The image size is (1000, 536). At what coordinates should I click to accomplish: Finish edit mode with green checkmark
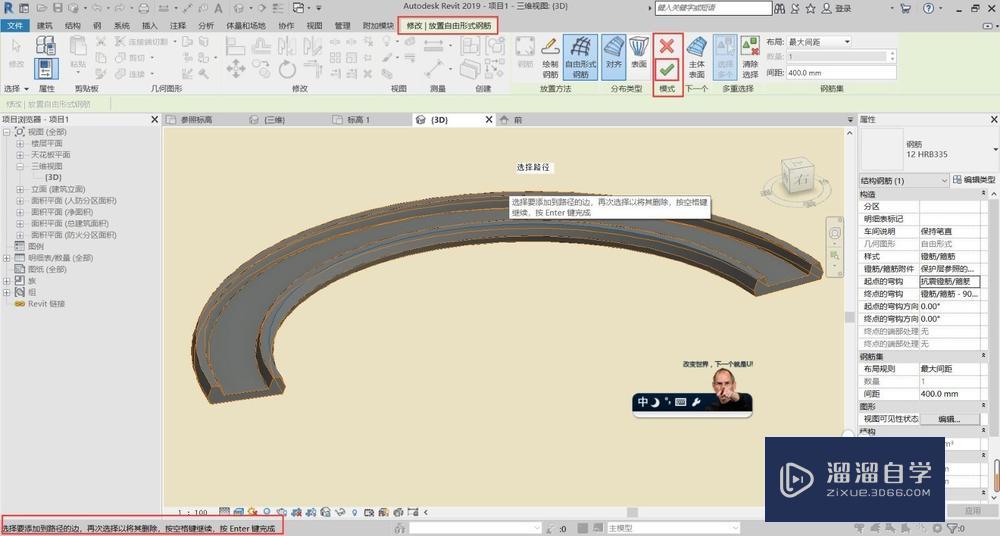(667, 69)
